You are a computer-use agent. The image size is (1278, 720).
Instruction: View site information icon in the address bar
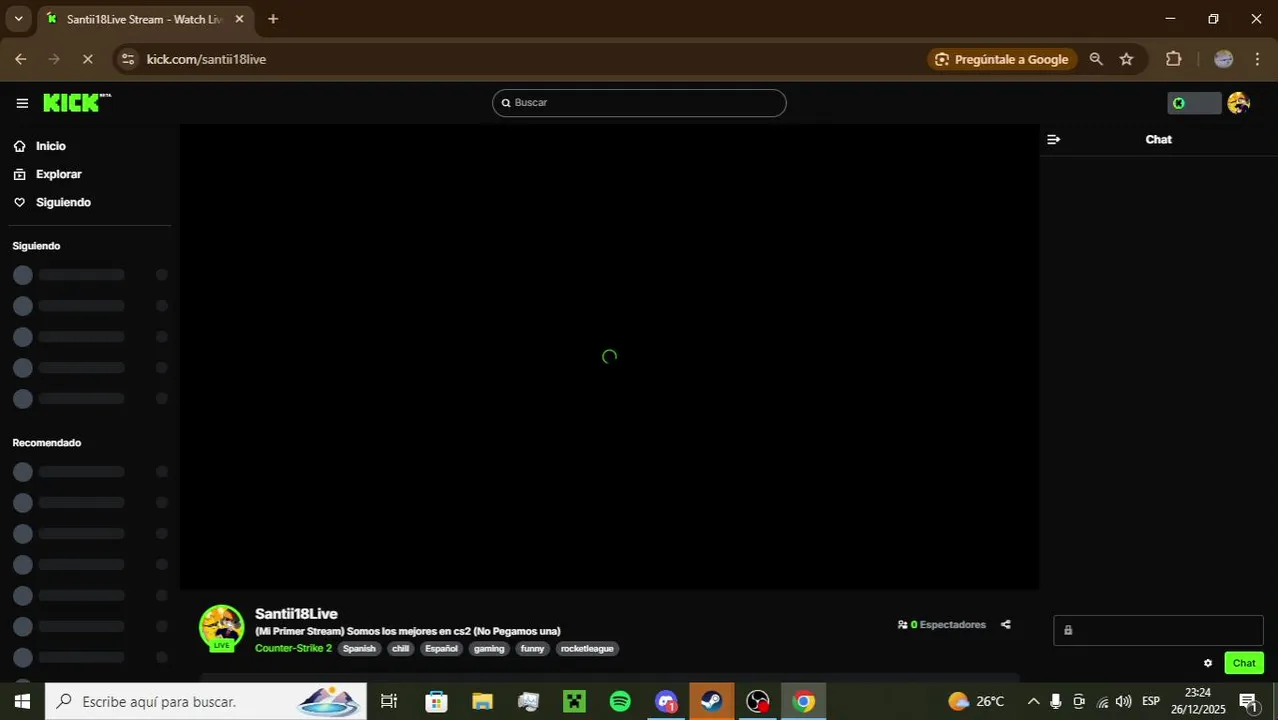pyautogui.click(x=127, y=59)
